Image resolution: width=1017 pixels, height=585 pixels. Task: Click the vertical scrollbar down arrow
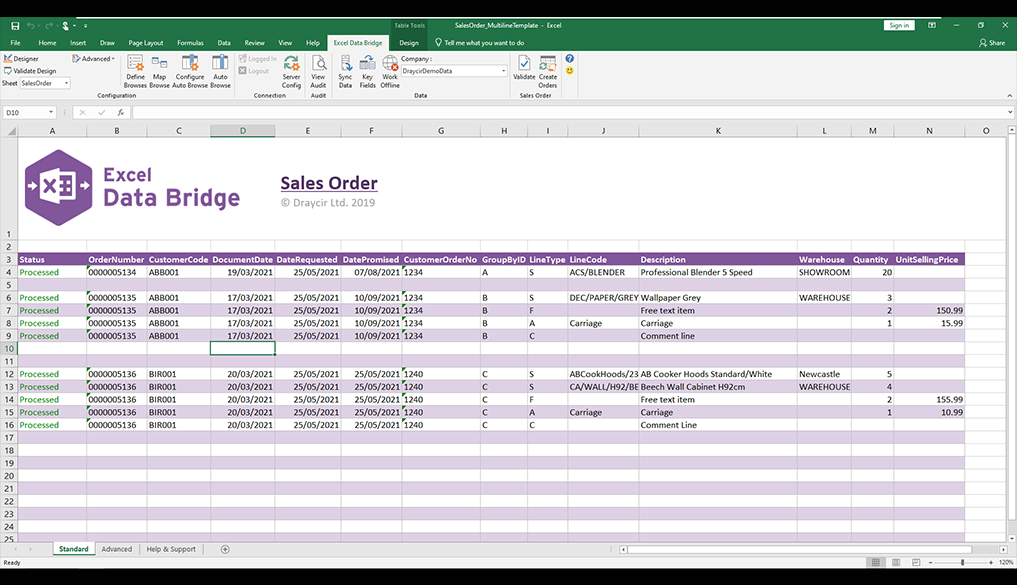click(x=1011, y=538)
